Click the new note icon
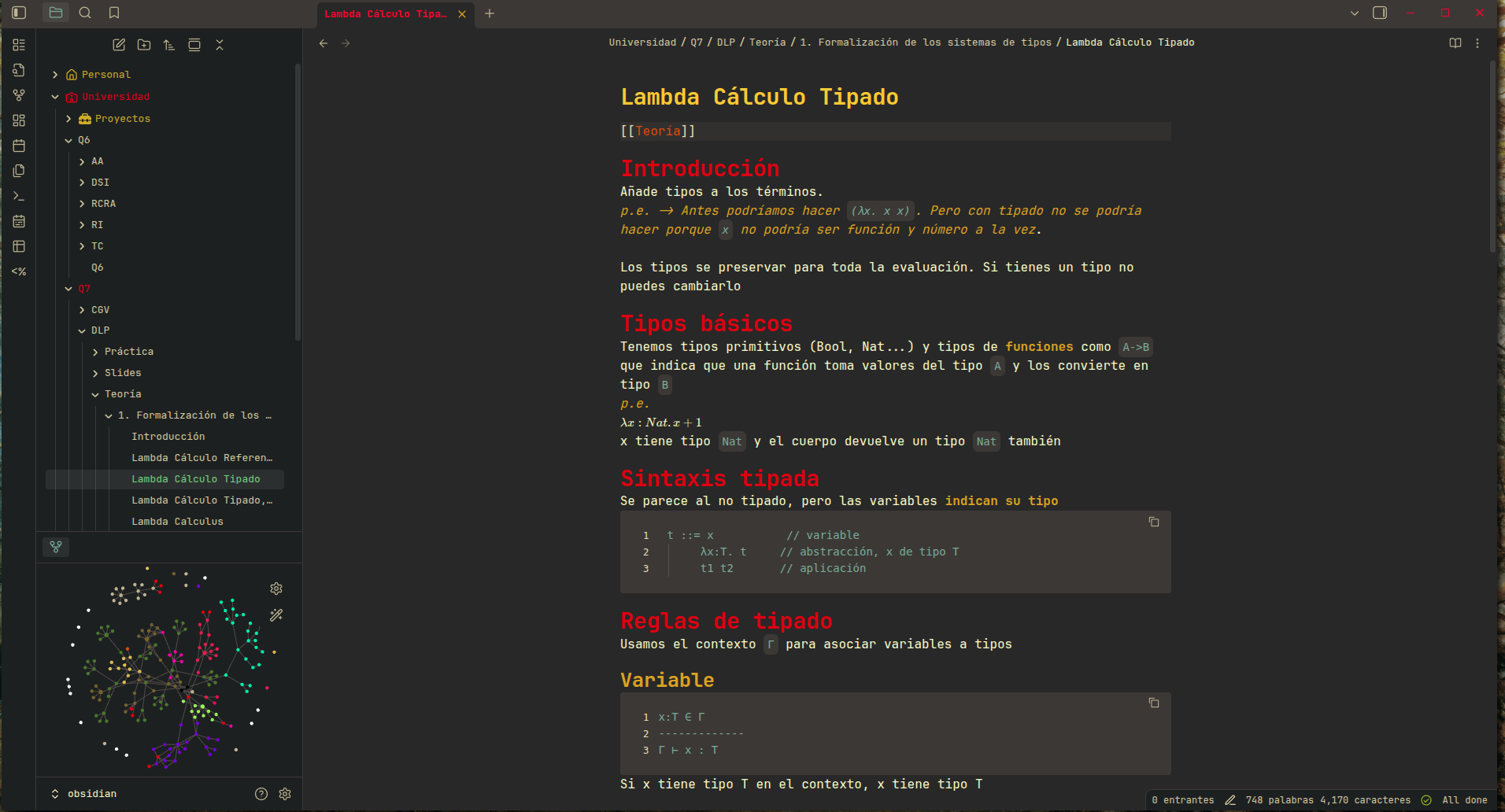This screenshot has height=812, width=1505. pos(119,45)
